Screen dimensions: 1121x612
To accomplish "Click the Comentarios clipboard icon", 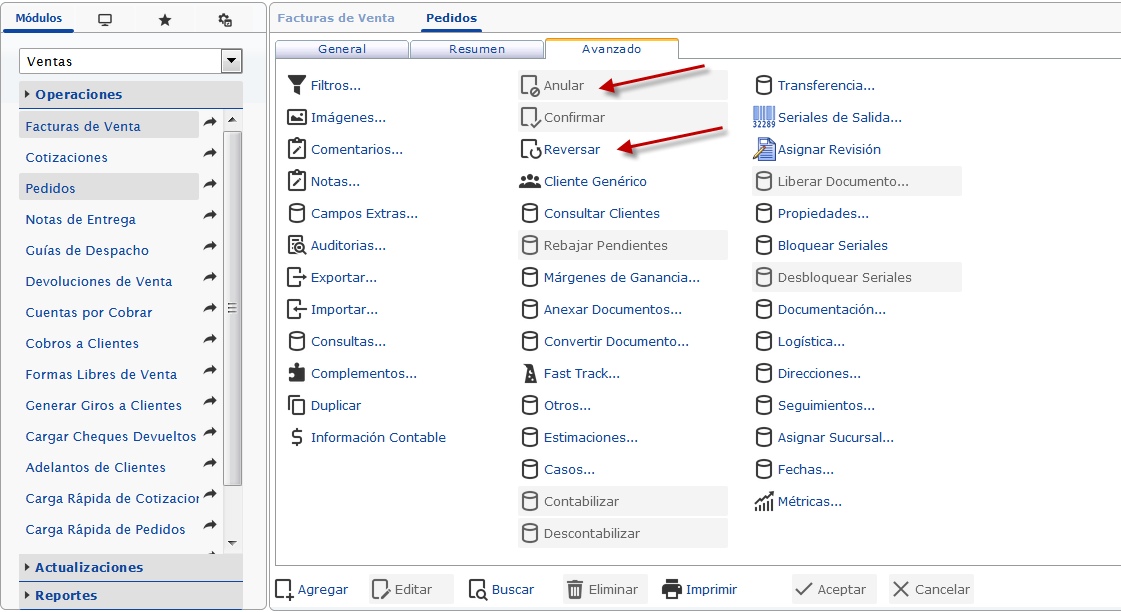I will (x=297, y=149).
